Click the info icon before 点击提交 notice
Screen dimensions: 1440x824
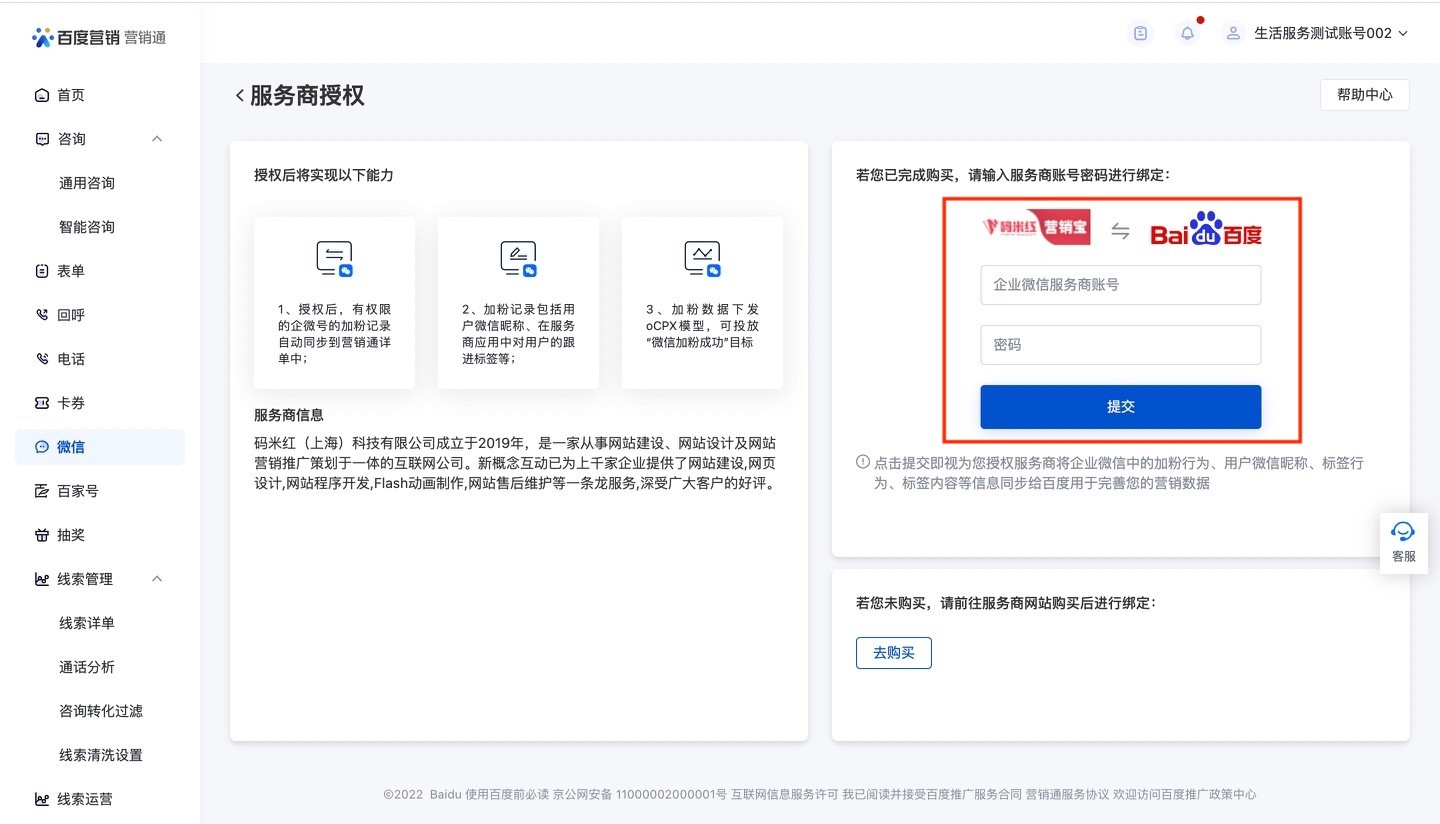coord(862,463)
